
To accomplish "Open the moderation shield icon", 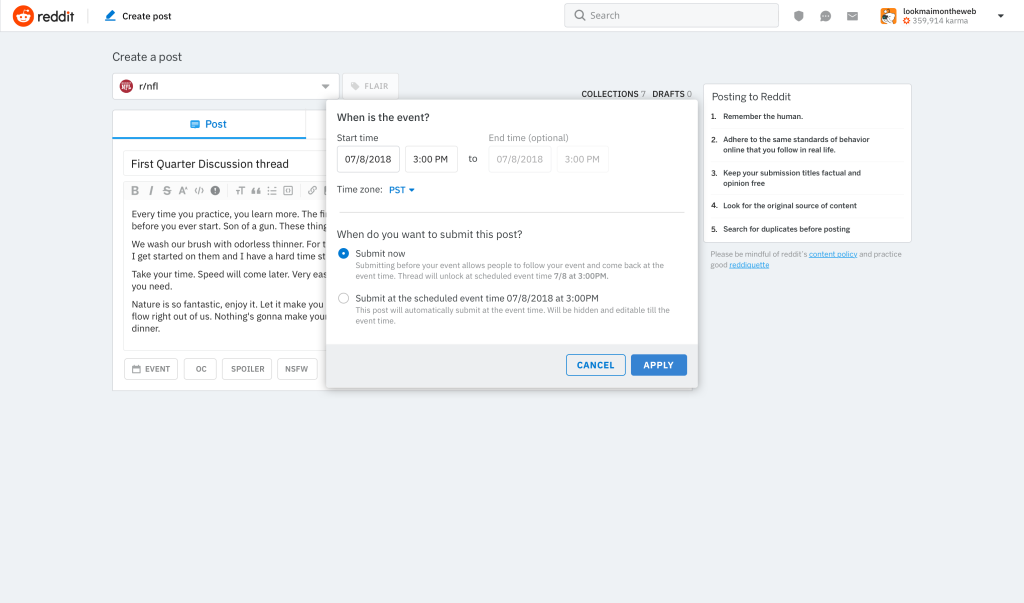I will (x=798, y=16).
